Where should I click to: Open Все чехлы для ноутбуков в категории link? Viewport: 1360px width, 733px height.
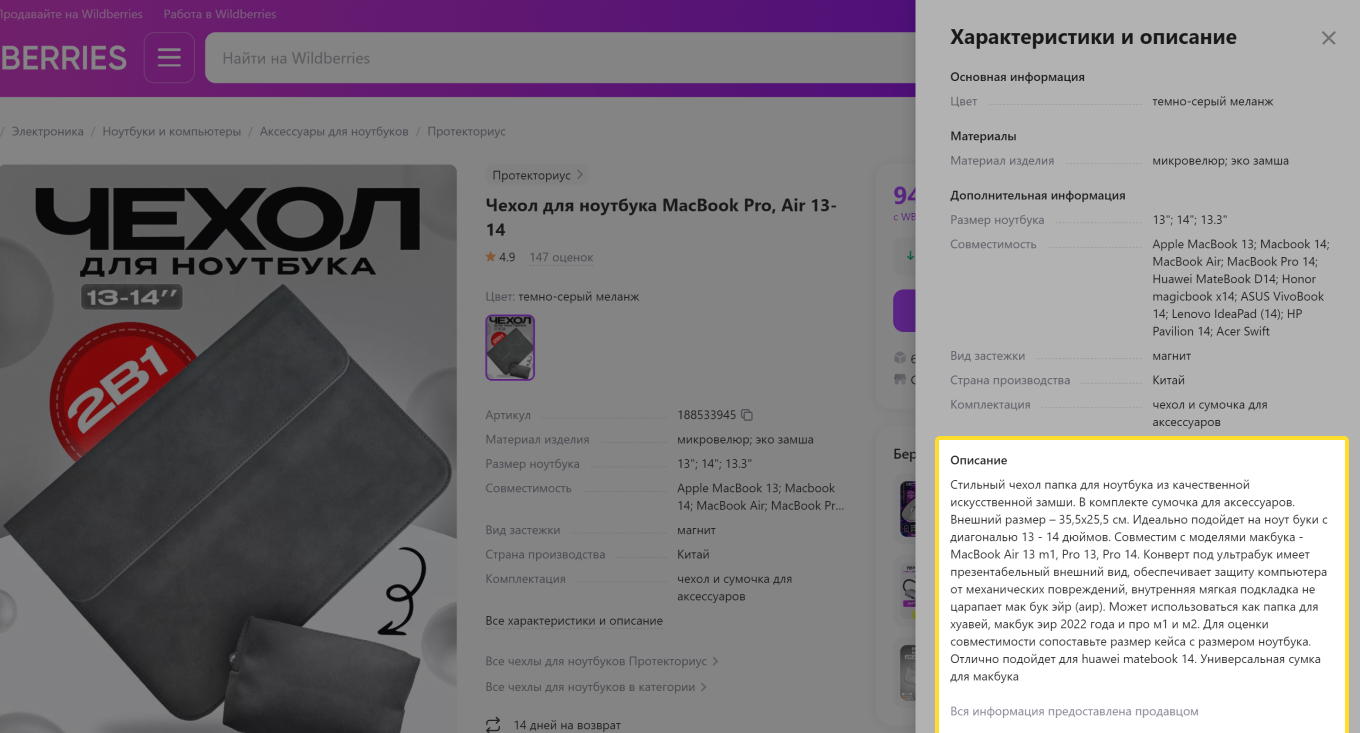coord(596,687)
